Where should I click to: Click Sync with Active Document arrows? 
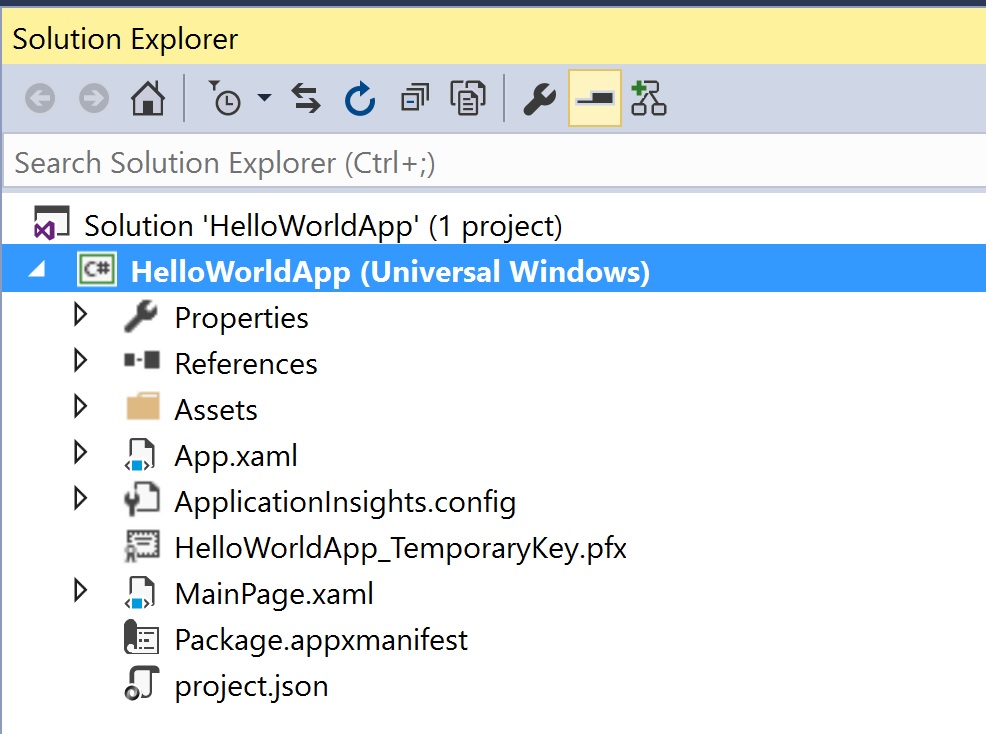click(x=306, y=98)
